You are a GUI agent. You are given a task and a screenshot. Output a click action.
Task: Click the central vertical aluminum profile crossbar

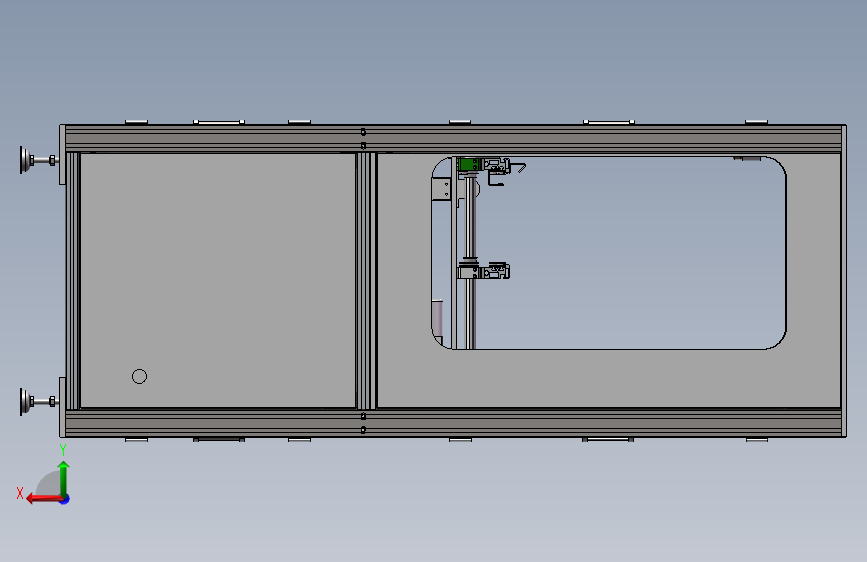[366, 280]
